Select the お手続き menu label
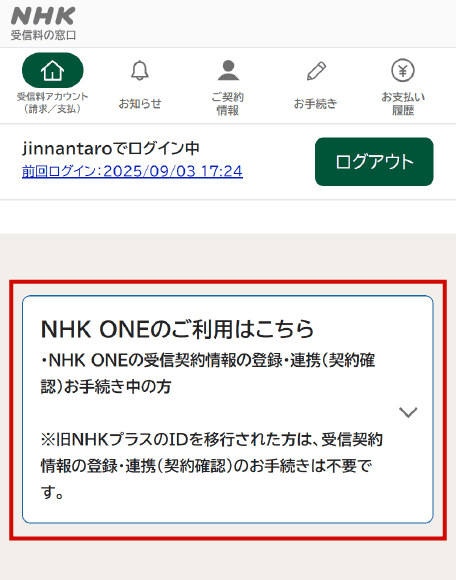456x580 pixels. (315, 104)
